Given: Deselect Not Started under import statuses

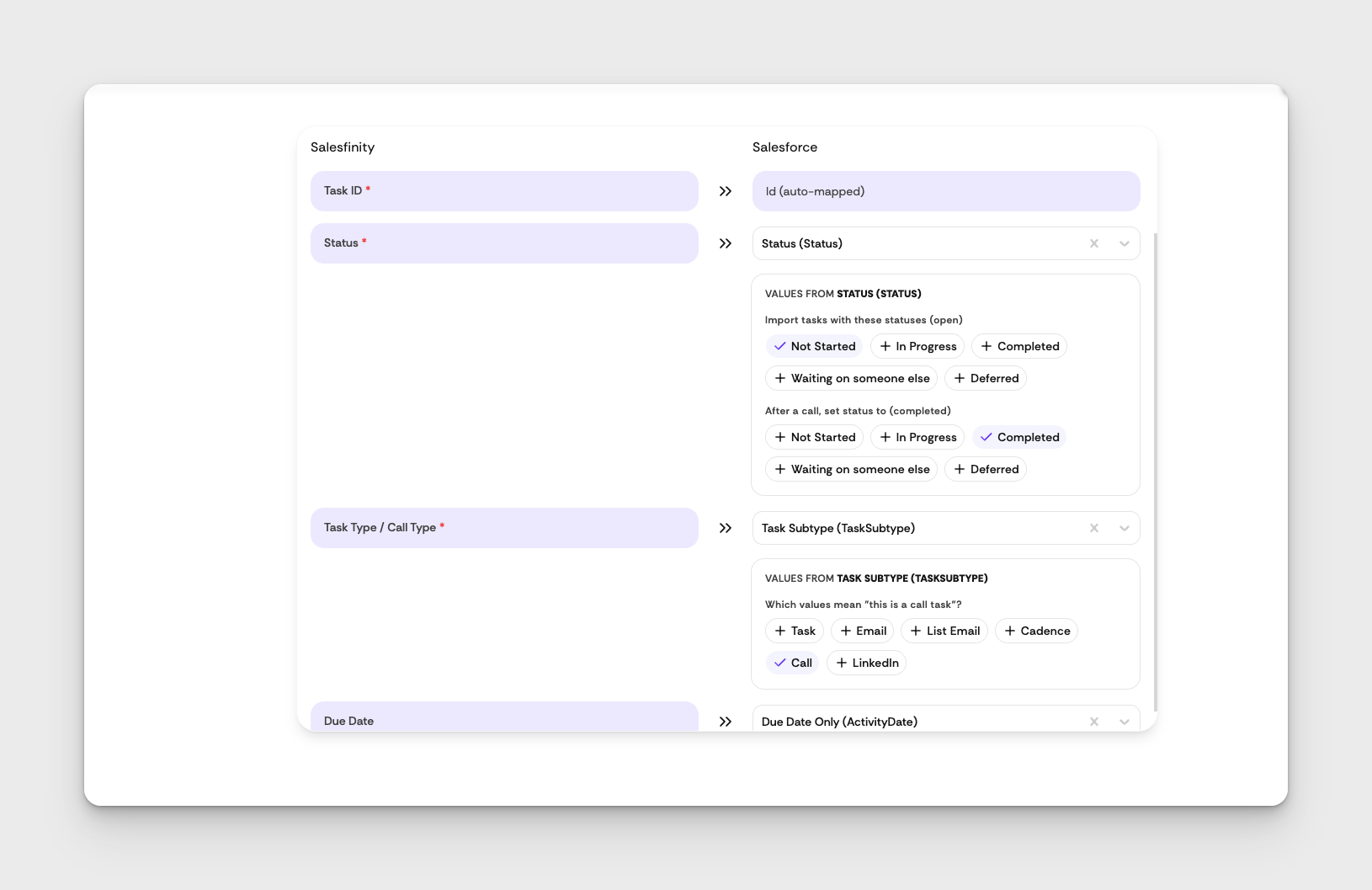Looking at the screenshot, I should (814, 346).
